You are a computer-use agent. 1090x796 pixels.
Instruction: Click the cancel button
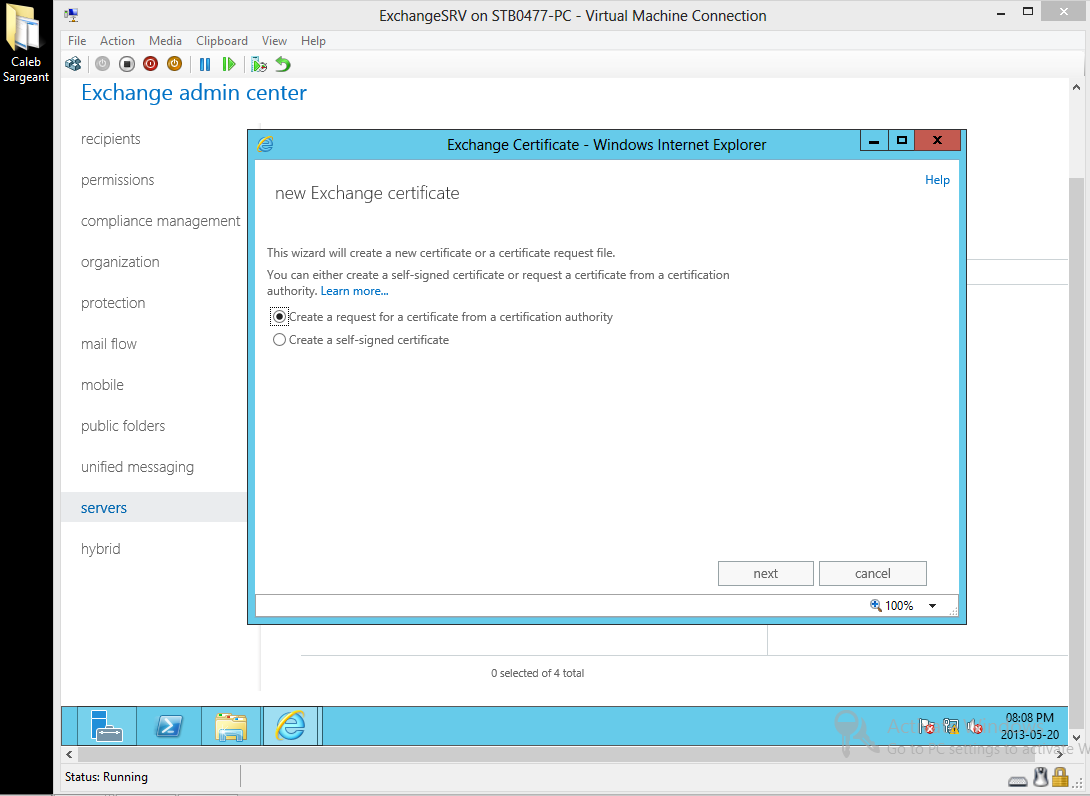pos(872,574)
